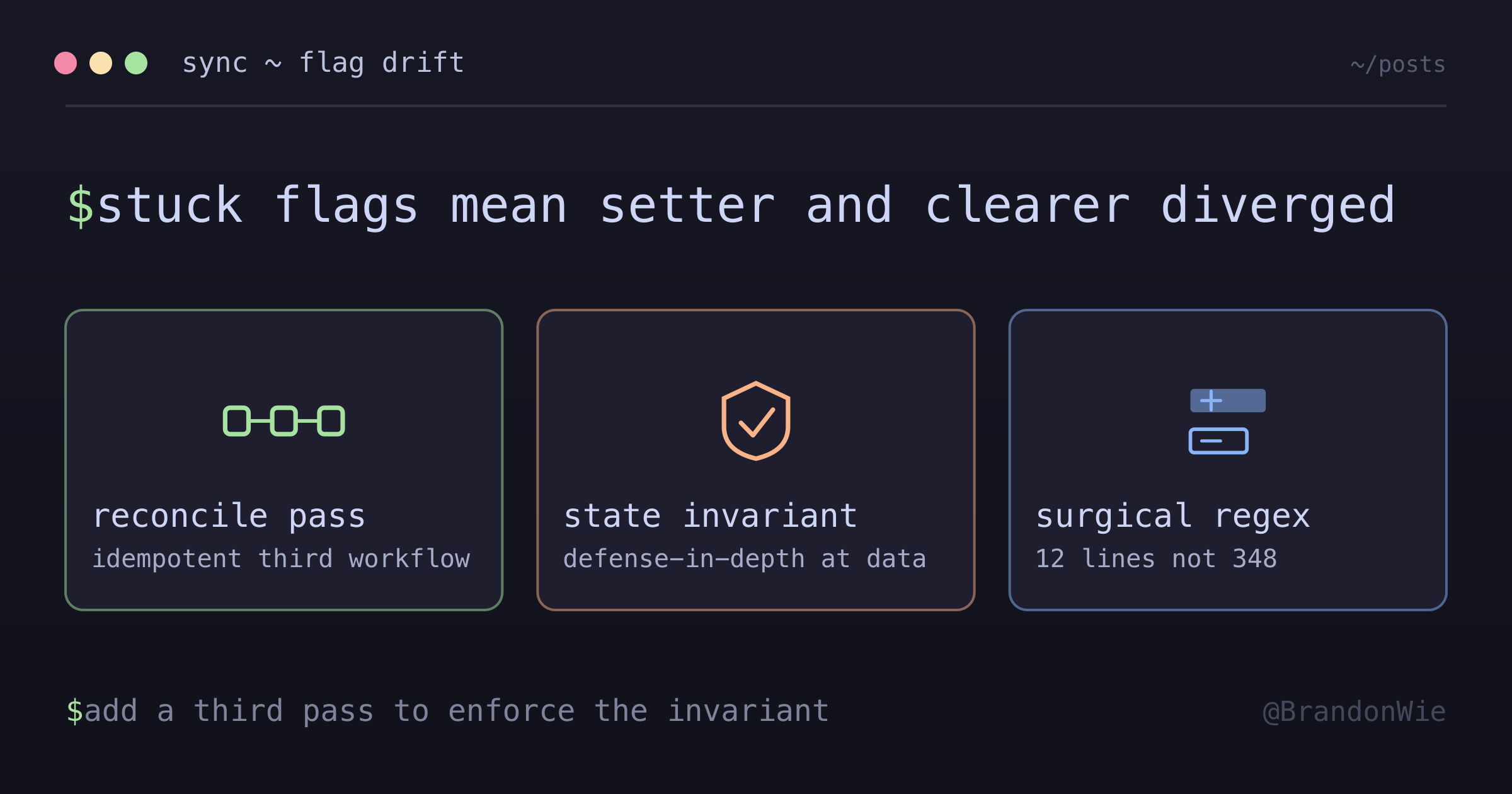Screen dimensions: 1512x794
Task: Click the @BrandonWie handle
Action: pyautogui.click(x=1354, y=712)
